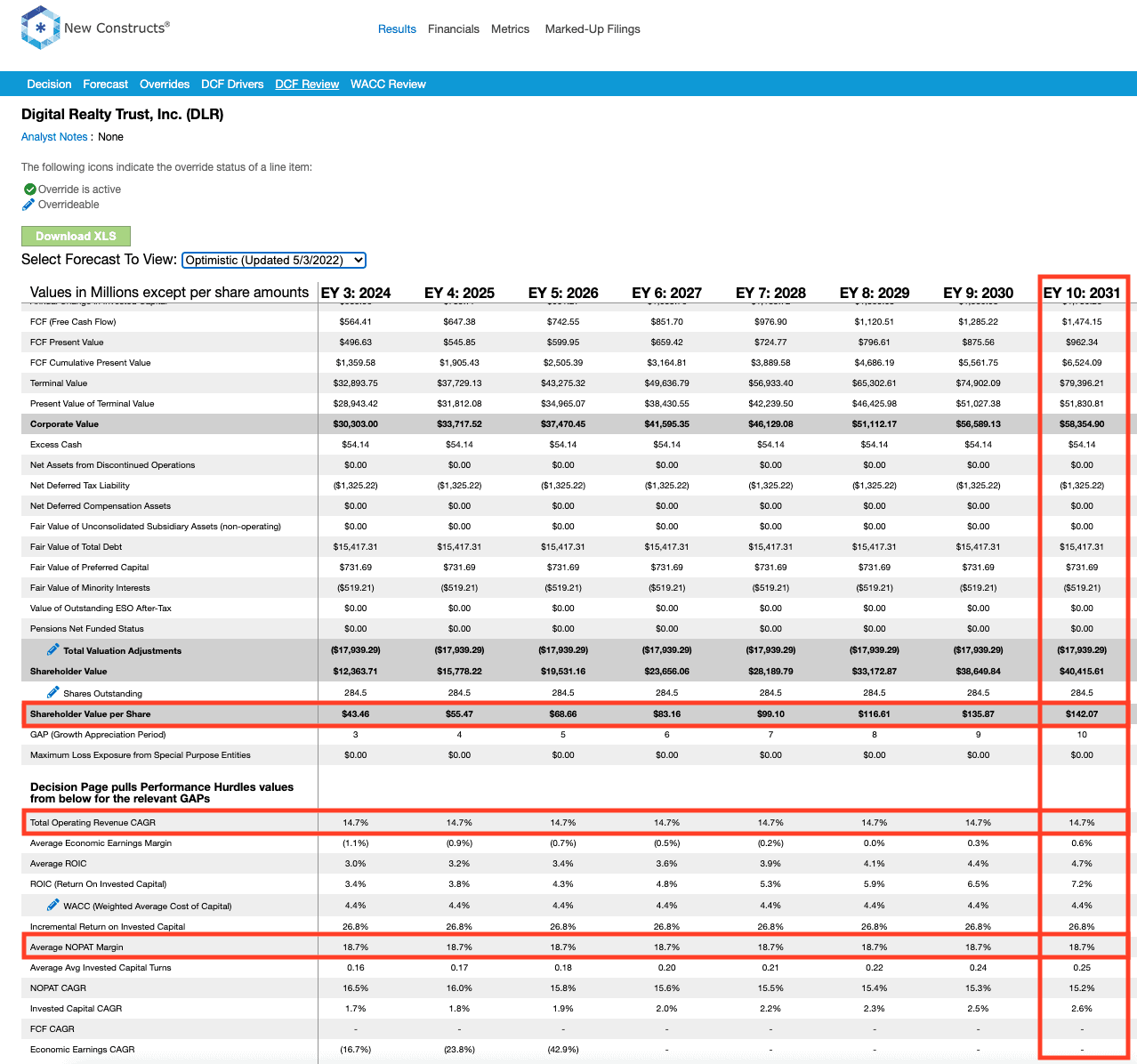Click the Fair Value of Minority Interests label
1137x1064 pixels.
click(x=90, y=588)
